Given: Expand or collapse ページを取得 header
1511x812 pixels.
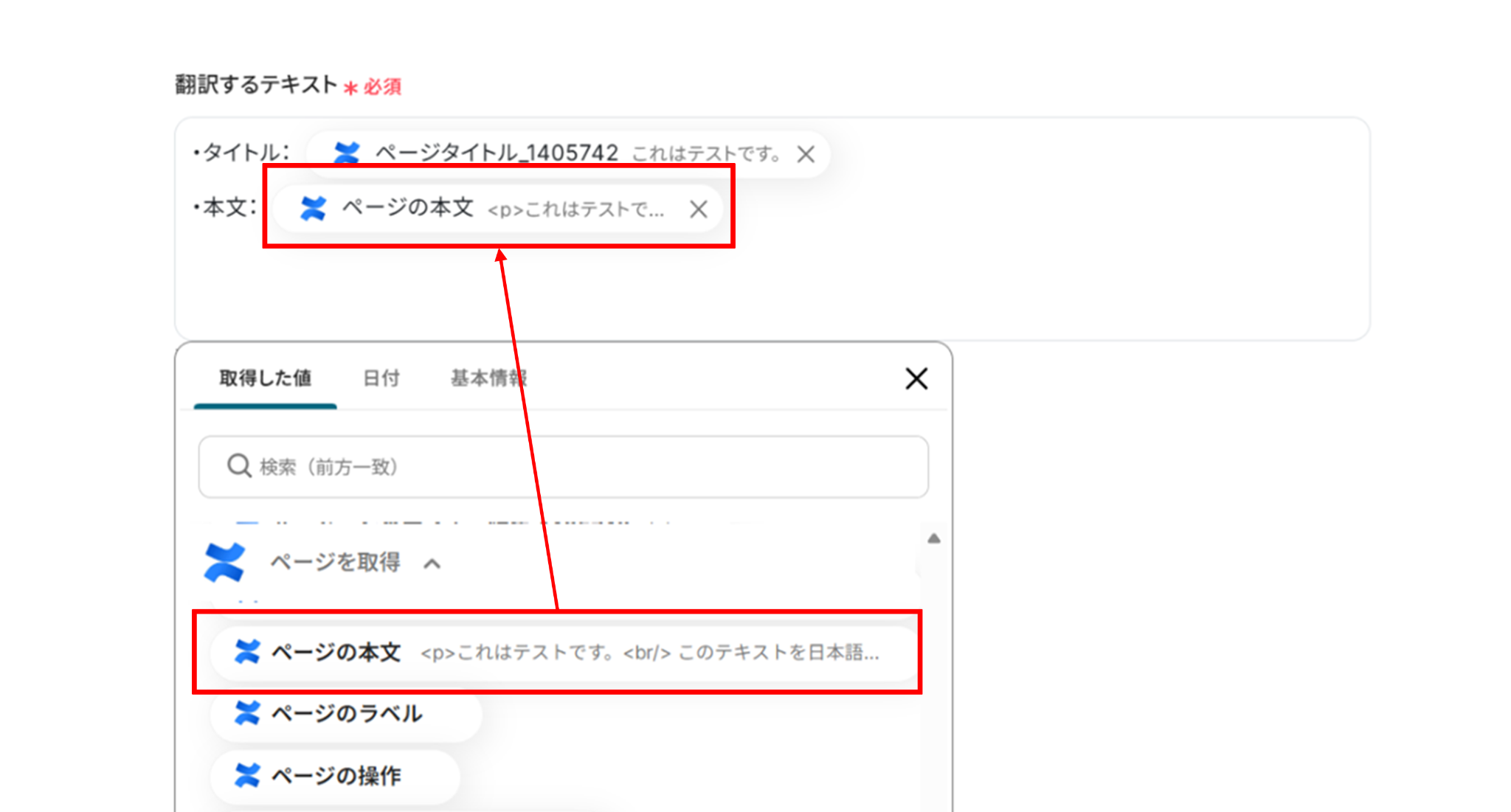Looking at the screenshot, I should pyautogui.click(x=335, y=563).
